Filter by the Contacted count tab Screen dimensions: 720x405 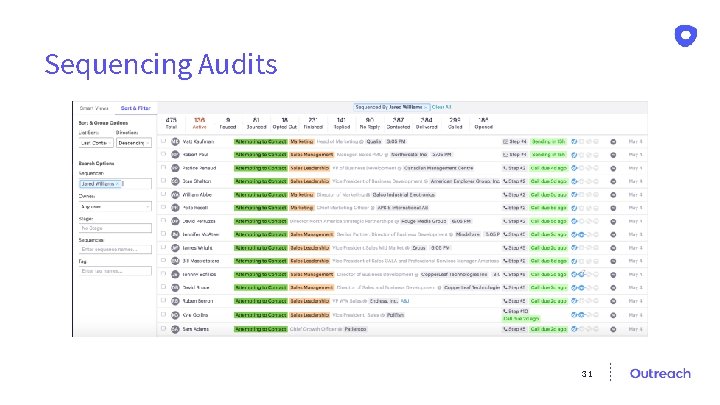tap(398, 123)
